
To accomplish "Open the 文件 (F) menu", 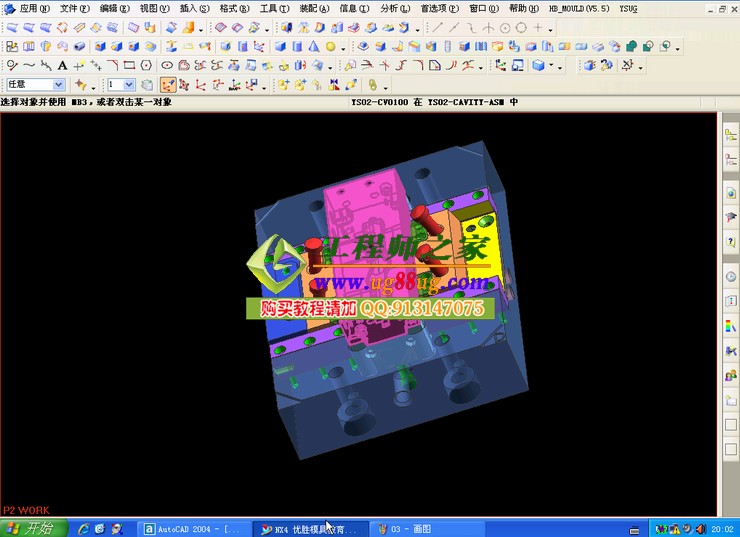I will [x=75, y=8].
